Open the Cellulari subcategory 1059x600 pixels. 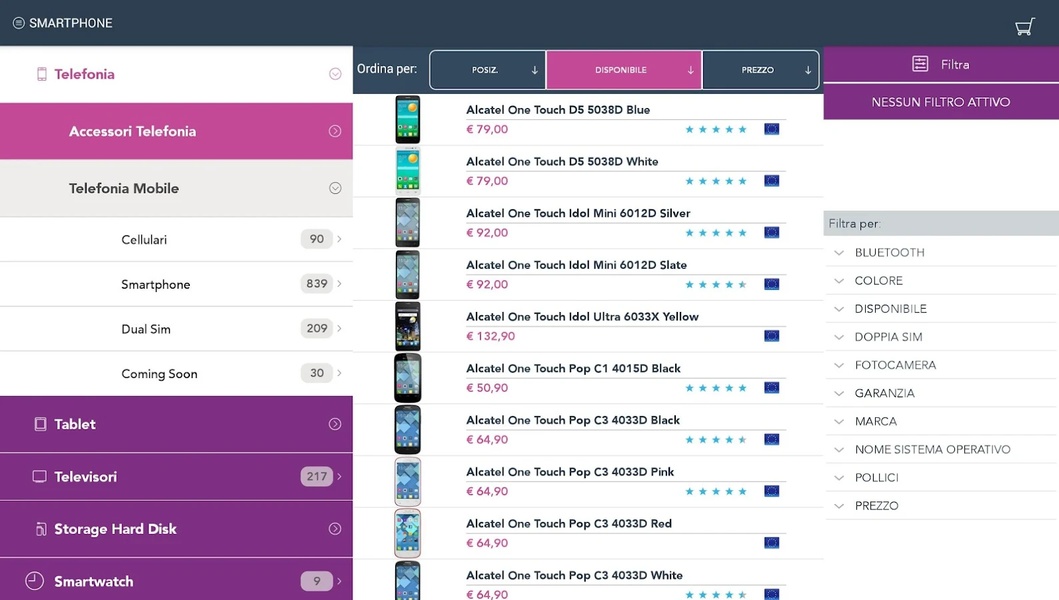[176, 239]
